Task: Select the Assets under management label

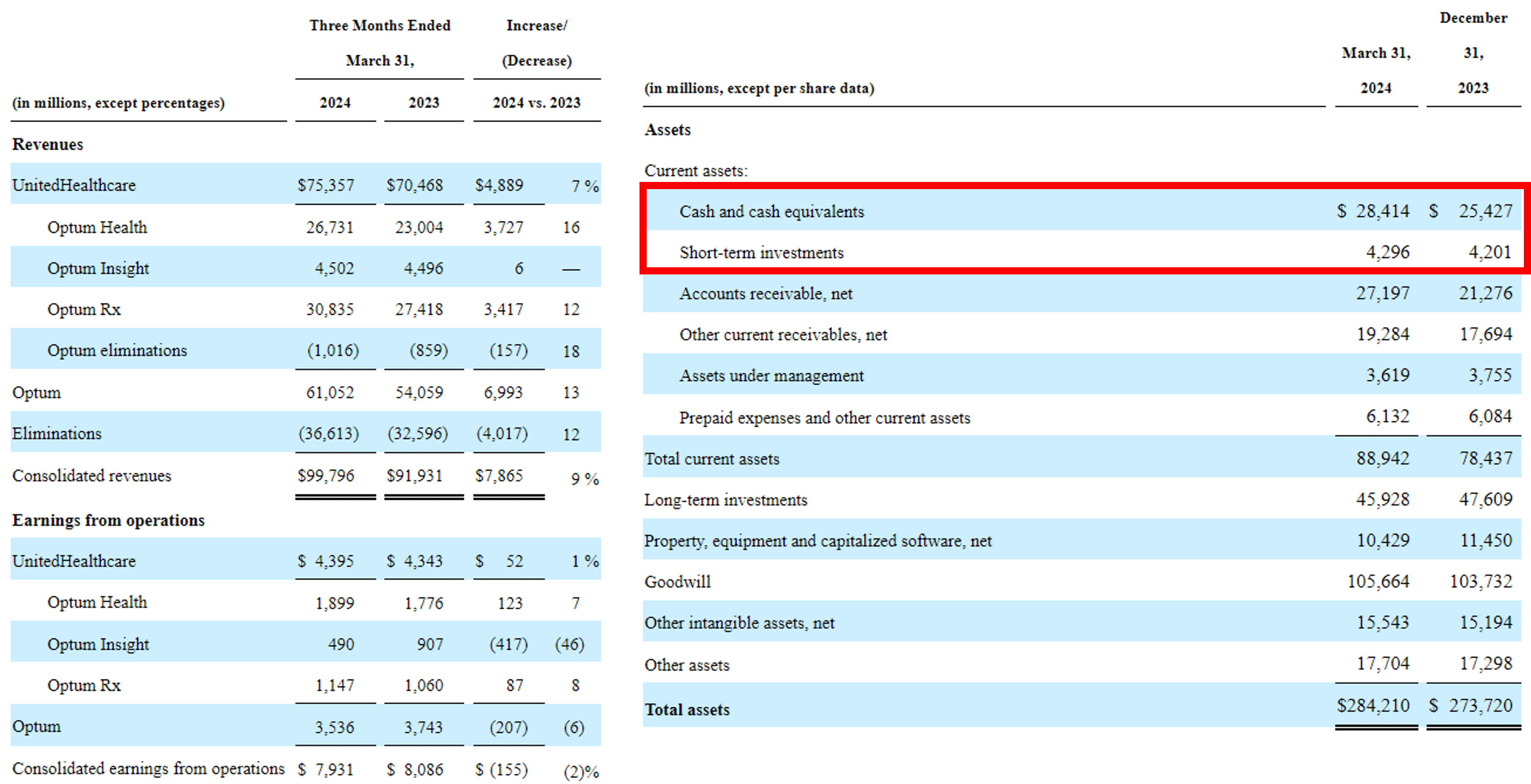Action: [771, 376]
